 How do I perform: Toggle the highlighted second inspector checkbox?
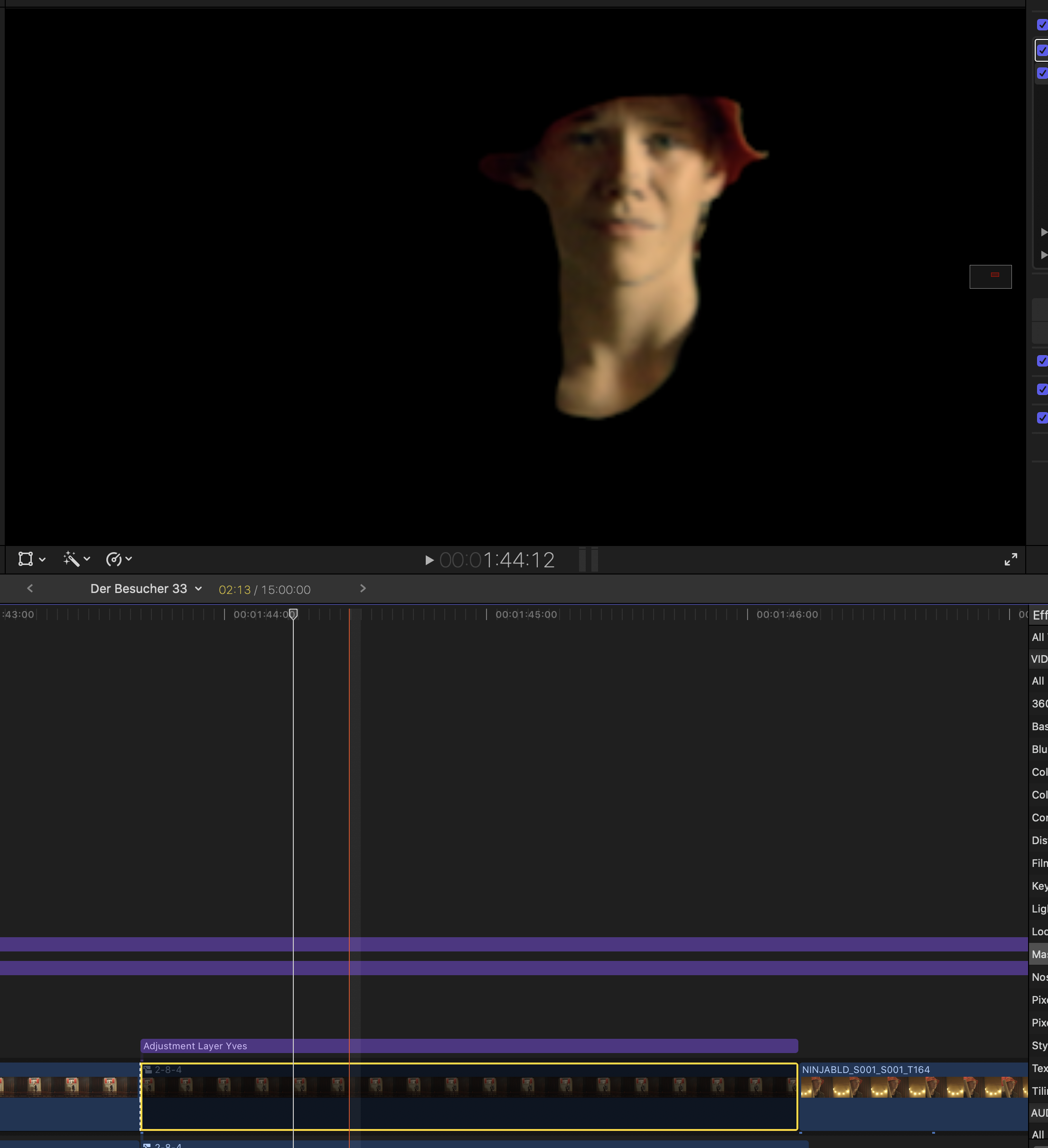(1042, 50)
